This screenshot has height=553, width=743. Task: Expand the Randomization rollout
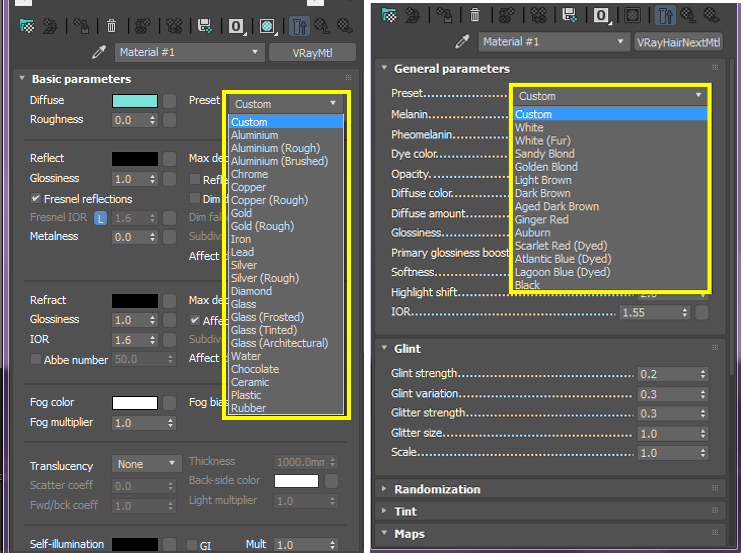[x=437, y=489]
